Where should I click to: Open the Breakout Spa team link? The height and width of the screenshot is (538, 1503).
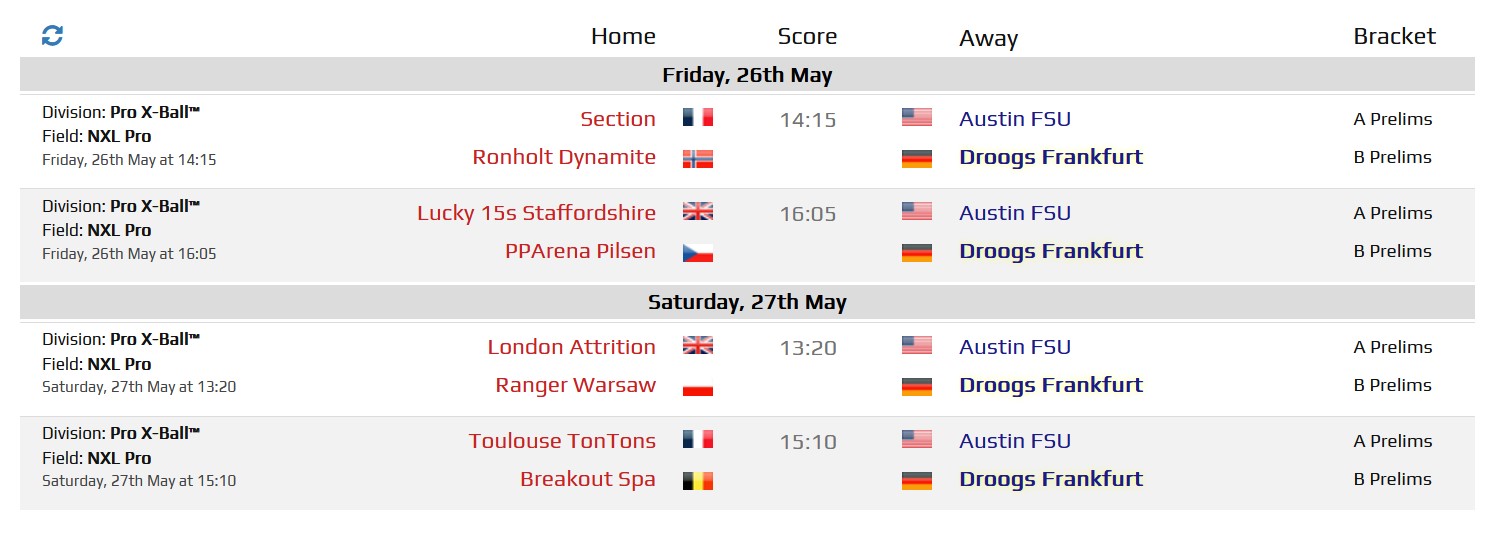[x=588, y=479]
